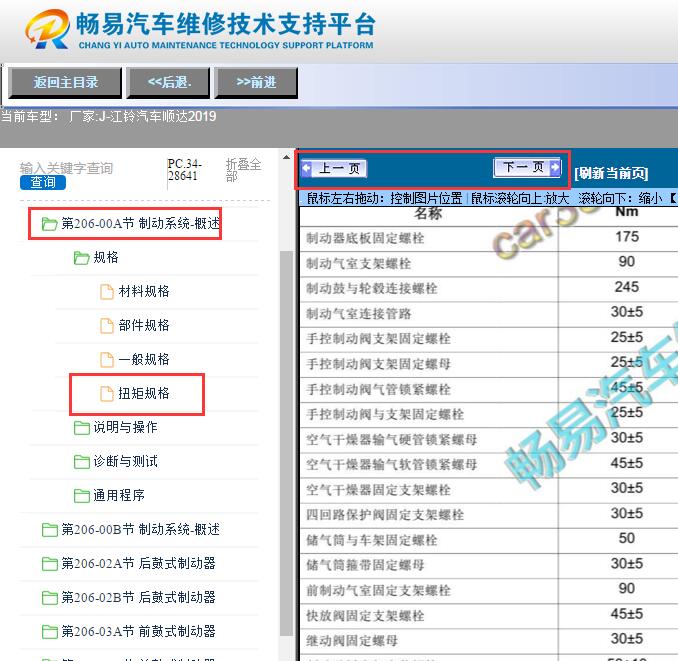The width and height of the screenshot is (678, 661).
Task: Open 扭矩规格 document
Action: pos(144,393)
